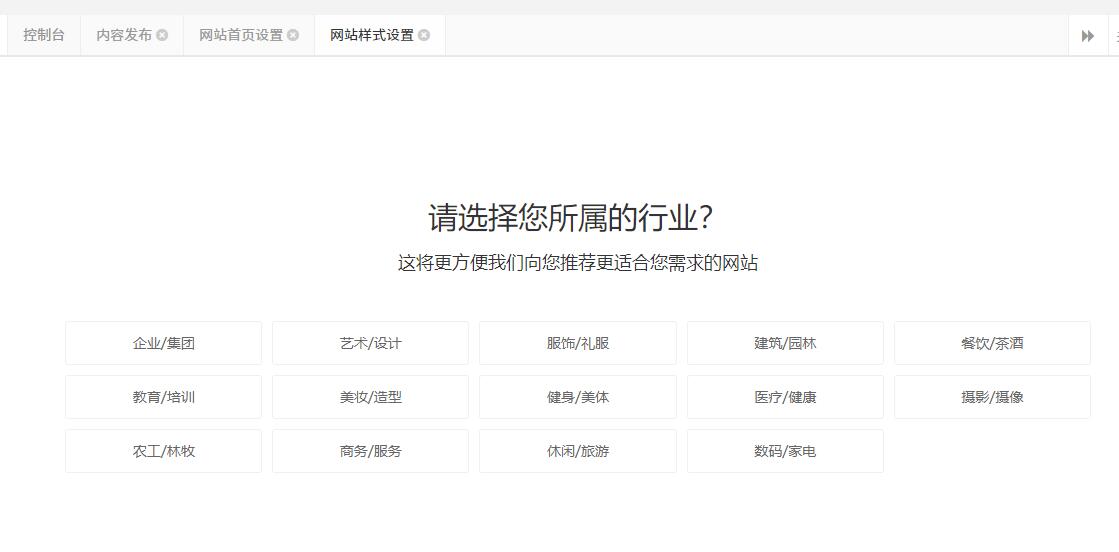
Task: Close the 网站首页设置 tab
Action: click(x=293, y=35)
